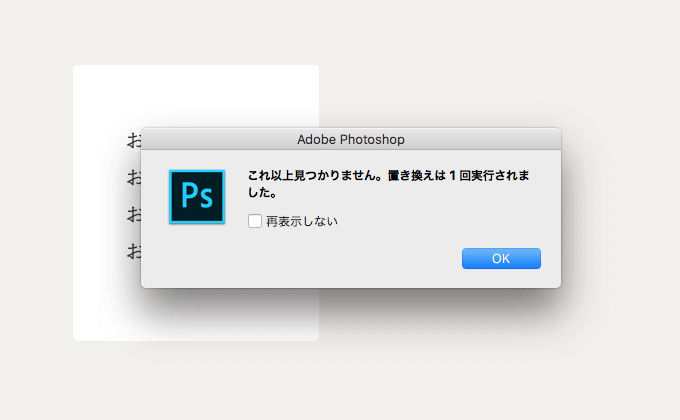
Task: Click the gray pasteboard left of the white canvas
Action: click(x=36, y=208)
